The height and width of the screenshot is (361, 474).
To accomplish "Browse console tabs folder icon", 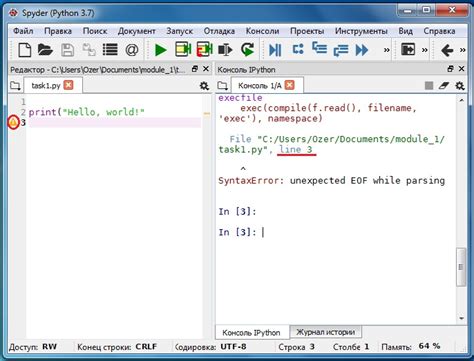I will click(x=223, y=86).
